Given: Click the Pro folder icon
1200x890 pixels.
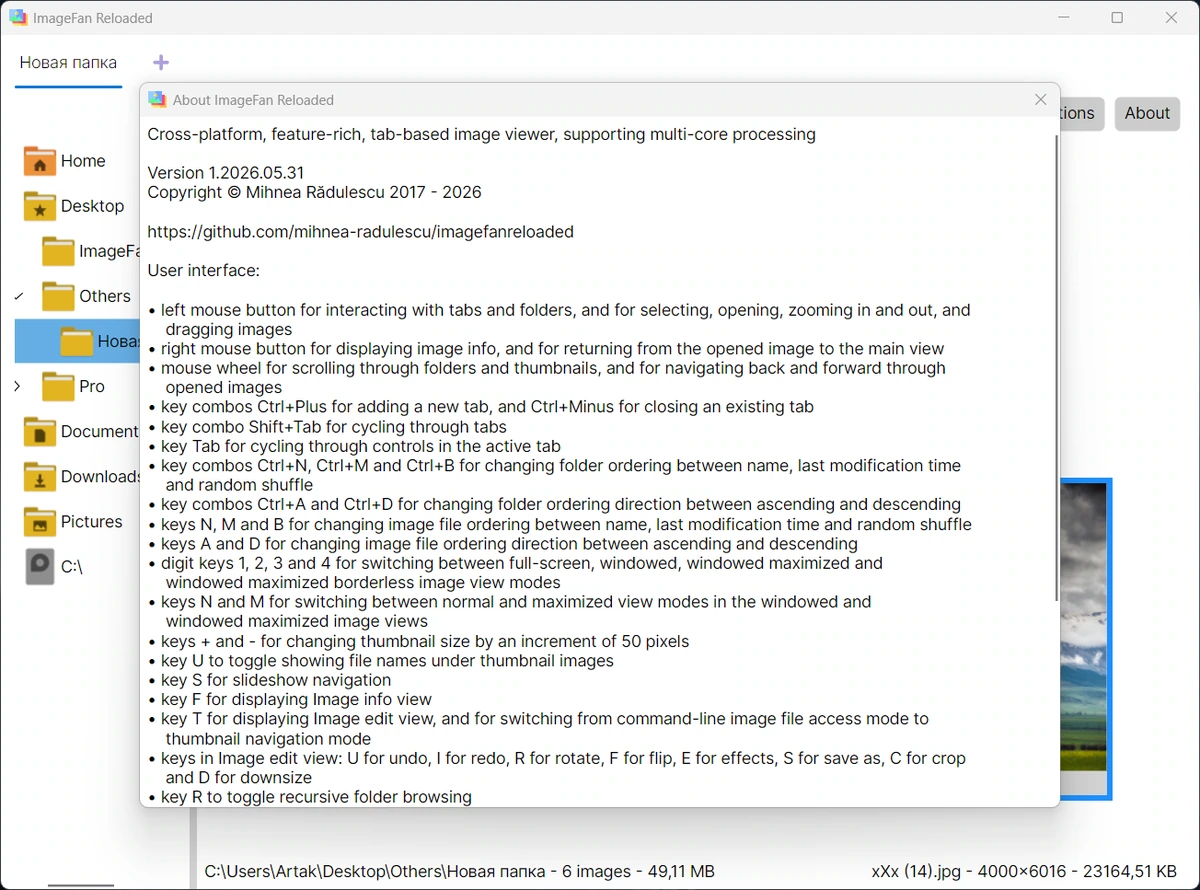Looking at the screenshot, I should tap(58, 386).
